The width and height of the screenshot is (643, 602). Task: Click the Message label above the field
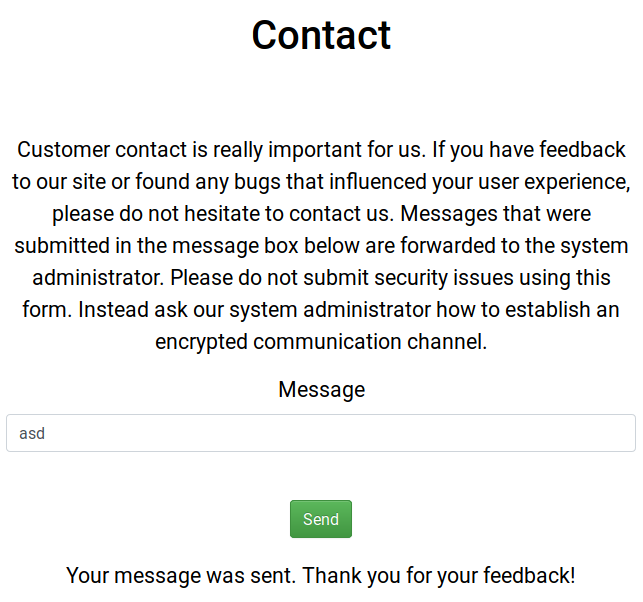tap(321, 390)
